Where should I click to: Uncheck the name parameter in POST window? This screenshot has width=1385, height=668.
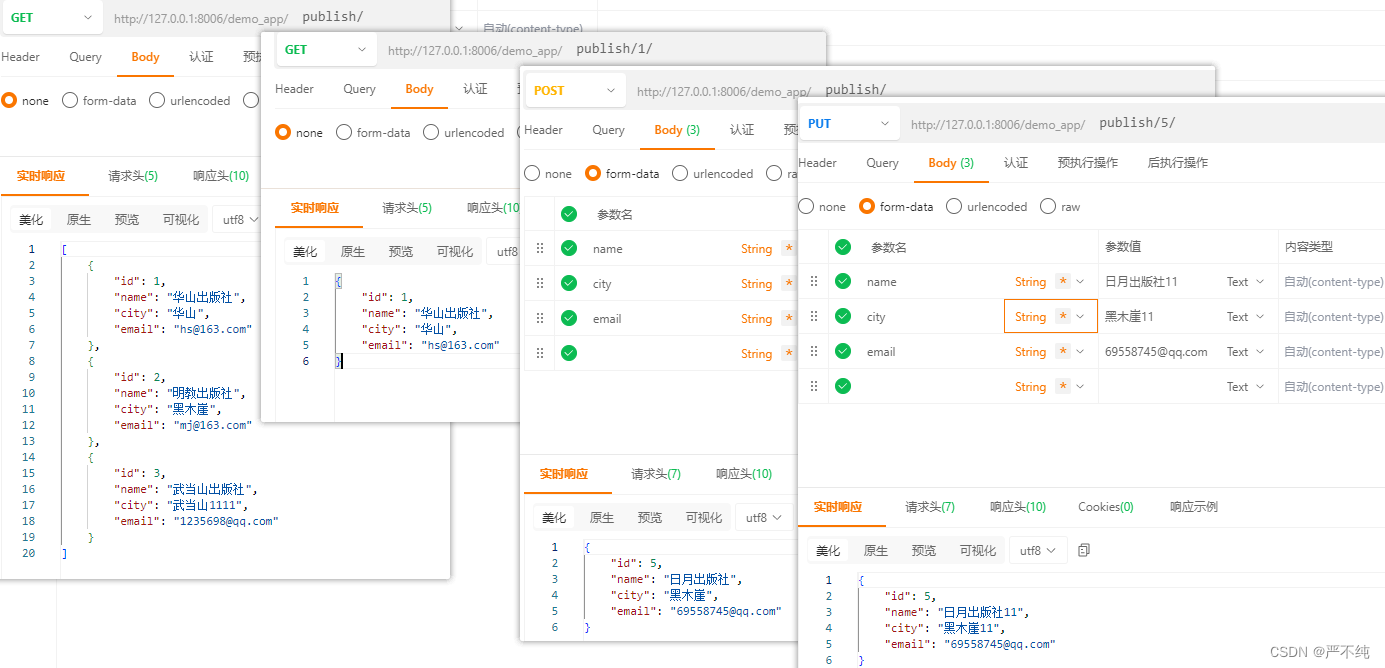(x=569, y=249)
